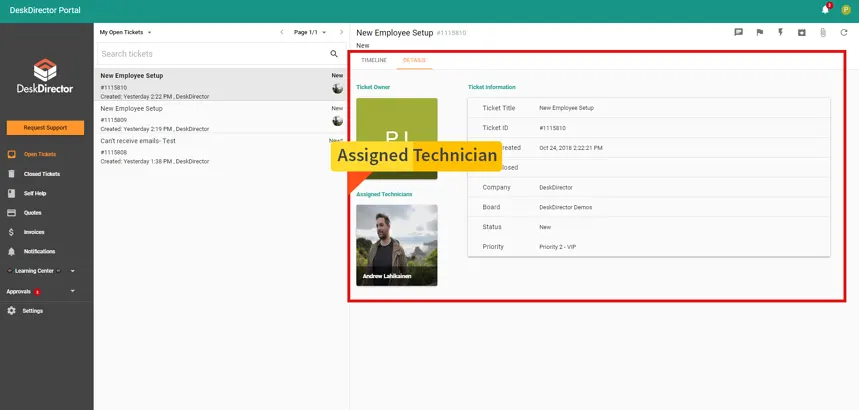The width and height of the screenshot is (859, 410).
Task: Click the lightning bolt quick action icon
Action: click(780, 32)
